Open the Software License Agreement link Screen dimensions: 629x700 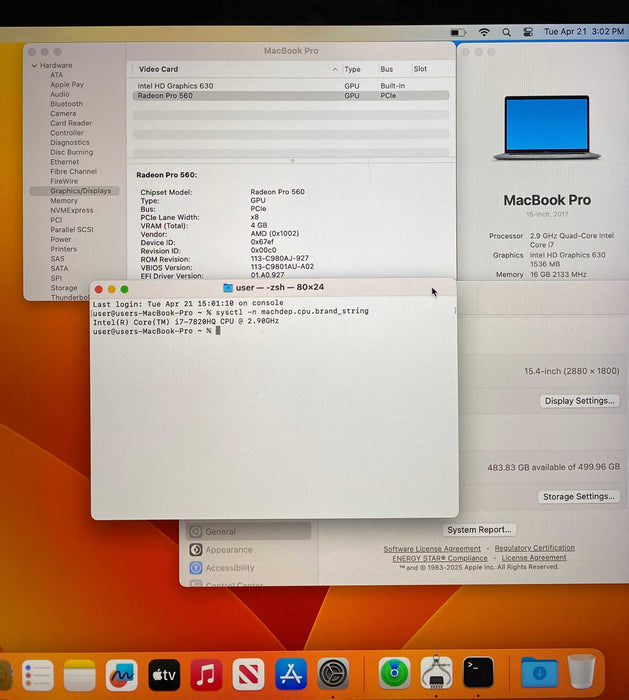click(x=432, y=549)
